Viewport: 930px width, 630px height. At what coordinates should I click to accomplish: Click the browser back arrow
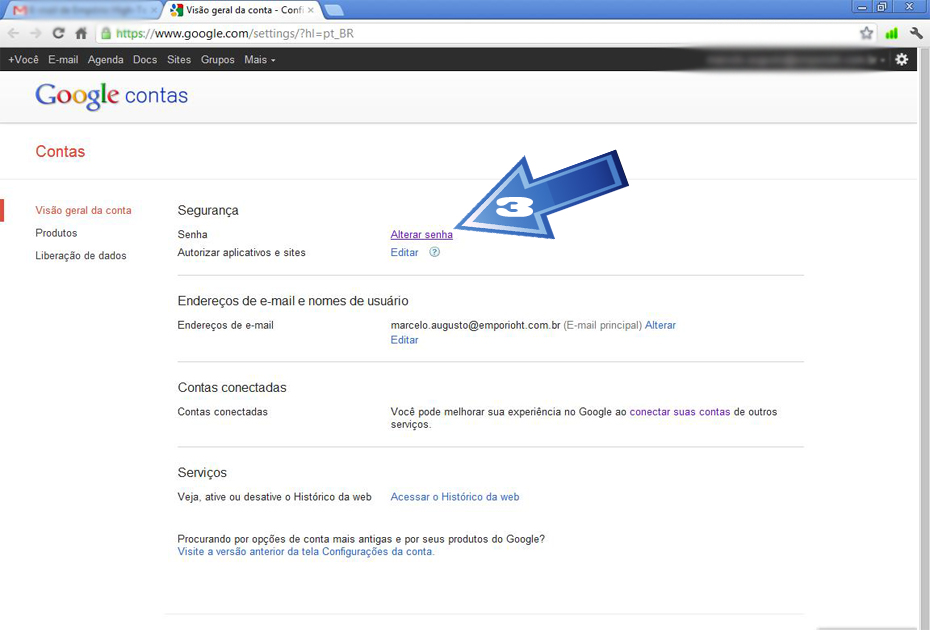[x=13, y=33]
